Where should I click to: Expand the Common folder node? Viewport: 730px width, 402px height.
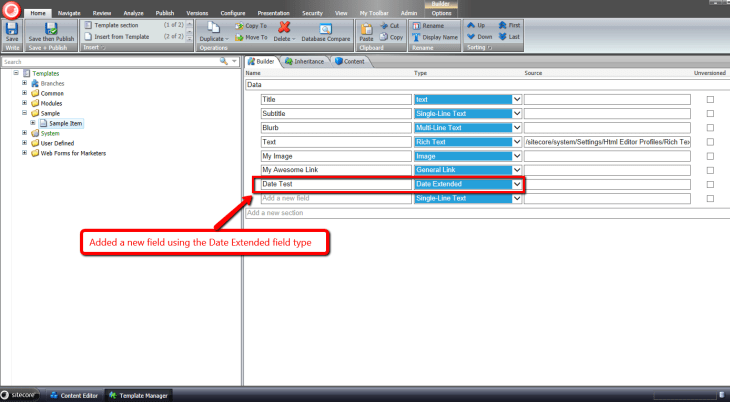[24, 93]
